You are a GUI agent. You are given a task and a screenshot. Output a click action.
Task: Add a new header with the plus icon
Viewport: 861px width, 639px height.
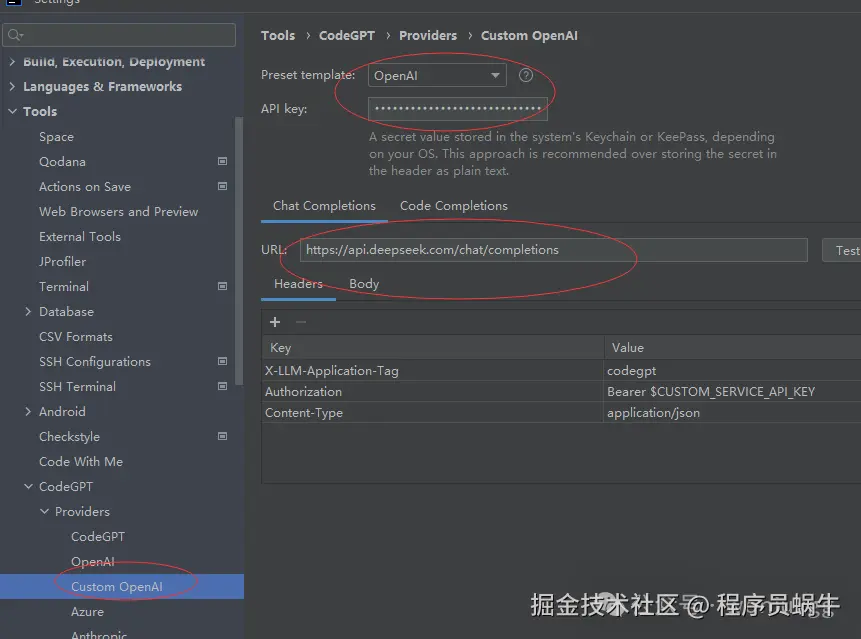click(x=275, y=322)
